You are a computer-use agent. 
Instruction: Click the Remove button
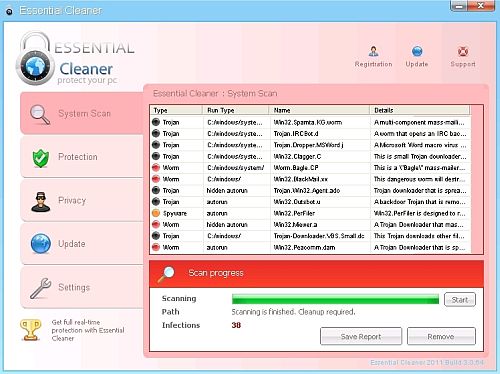point(441,336)
